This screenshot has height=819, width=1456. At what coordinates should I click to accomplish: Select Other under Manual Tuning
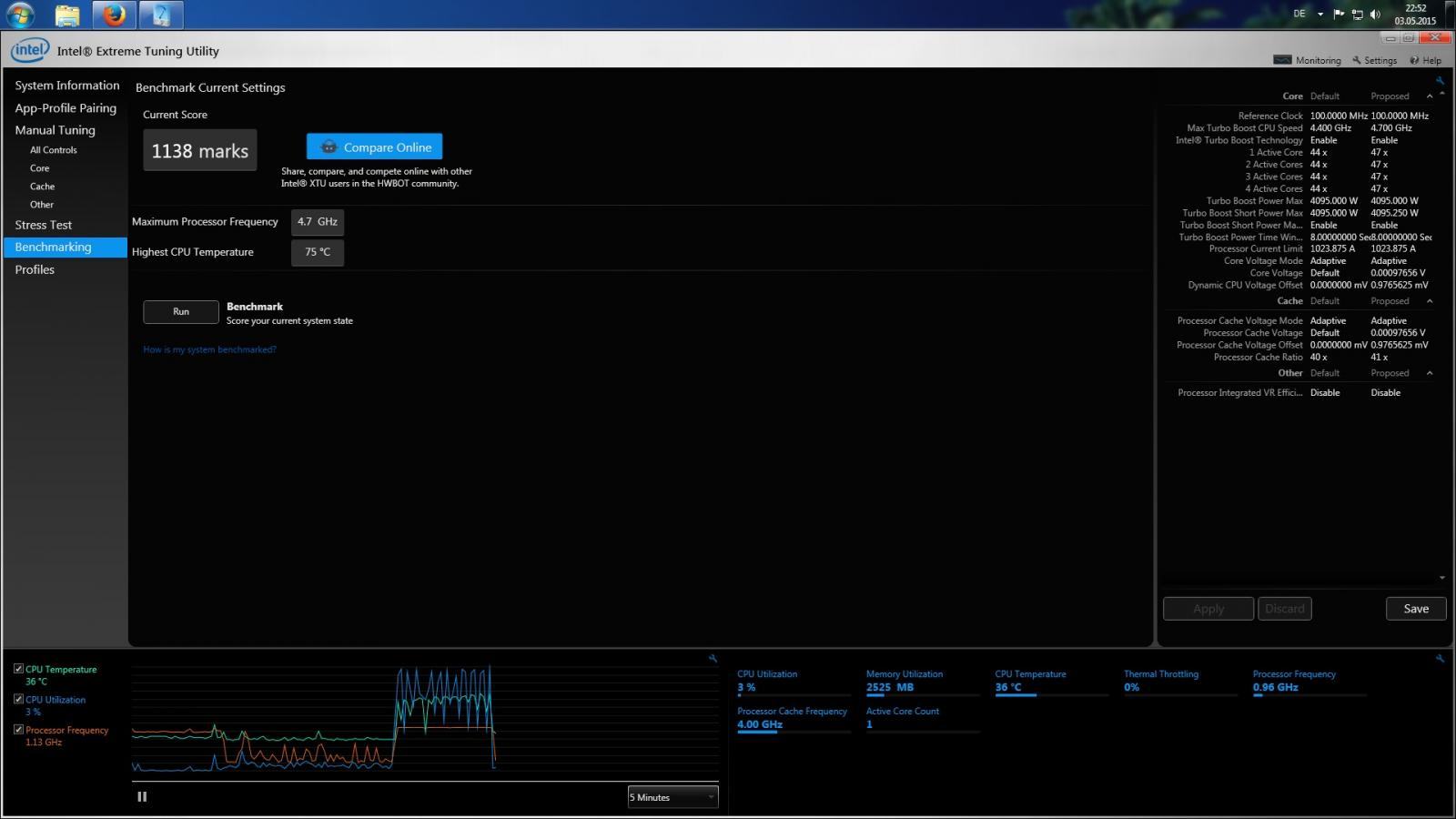click(x=42, y=205)
